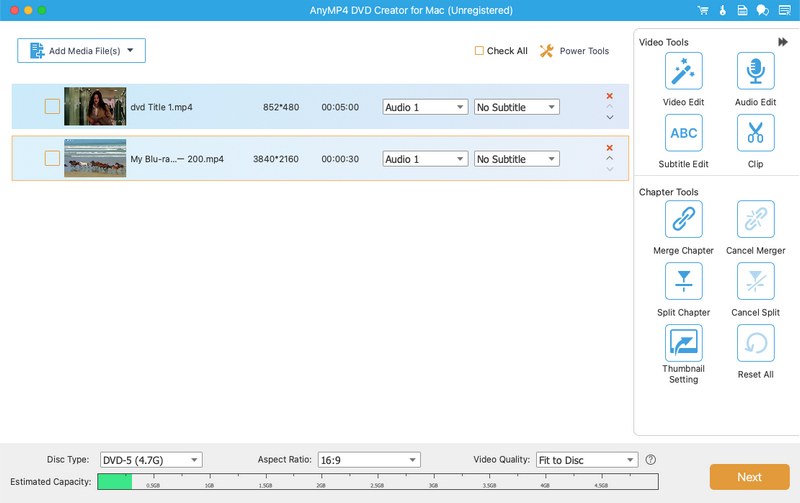This screenshot has height=503, width=800.
Task: Tick the checkbox for My Blu-ra... 200.mp4
Action: click(x=52, y=158)
